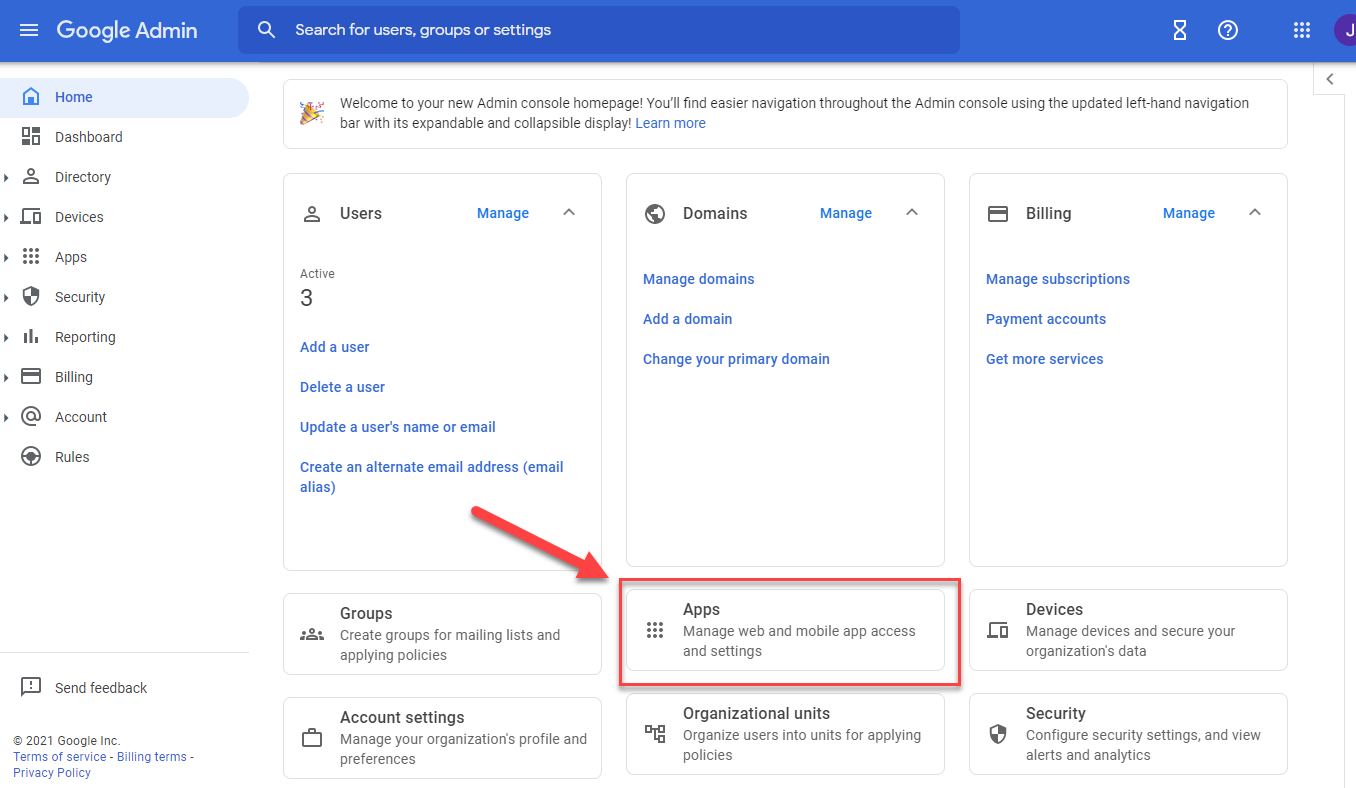Collapse the right side panel arrow
Viewport: 1356px width, 788px height.
pyautogui.click(x=1330, y=79)
